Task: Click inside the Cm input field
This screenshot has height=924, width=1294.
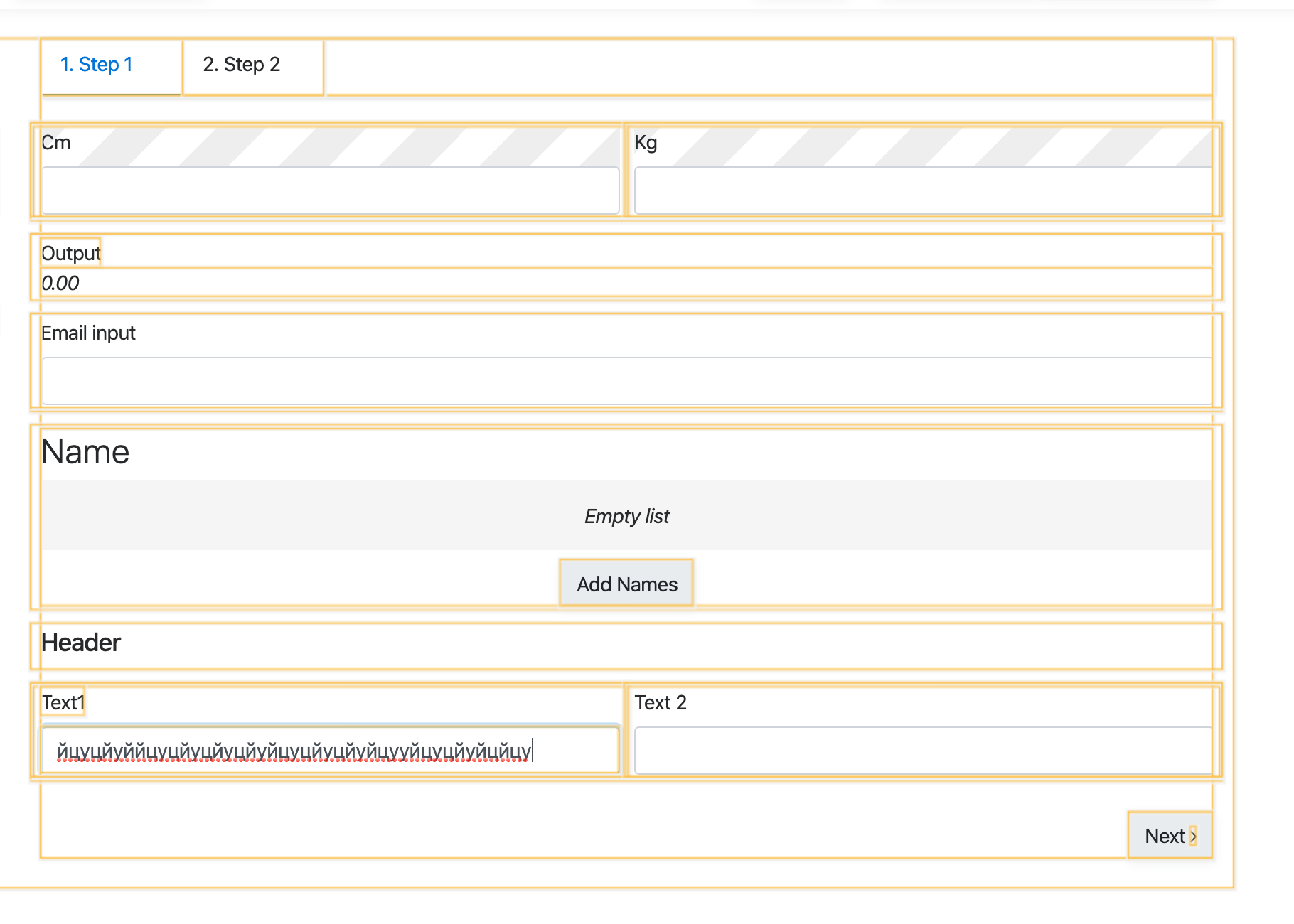Action: coord(329,190)
